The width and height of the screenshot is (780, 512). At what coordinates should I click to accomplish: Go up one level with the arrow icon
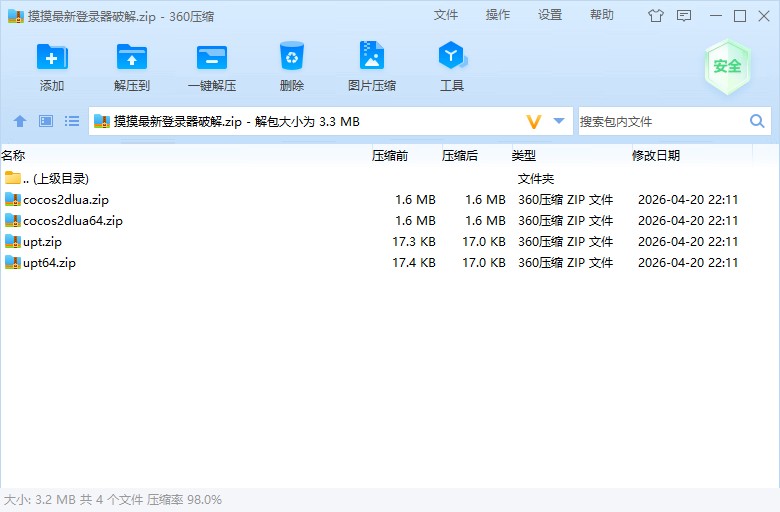20,121
